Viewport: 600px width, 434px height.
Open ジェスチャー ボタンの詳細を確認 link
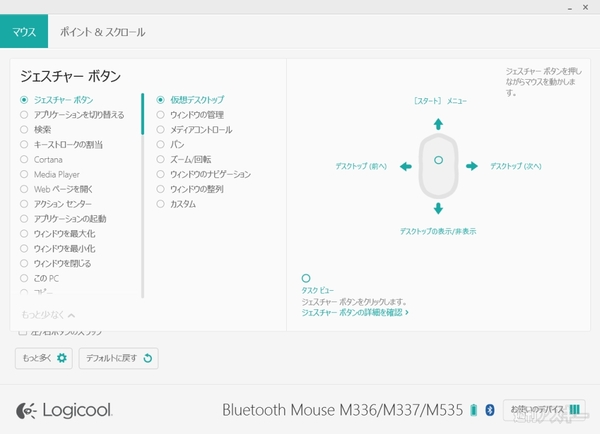(355, 312)
